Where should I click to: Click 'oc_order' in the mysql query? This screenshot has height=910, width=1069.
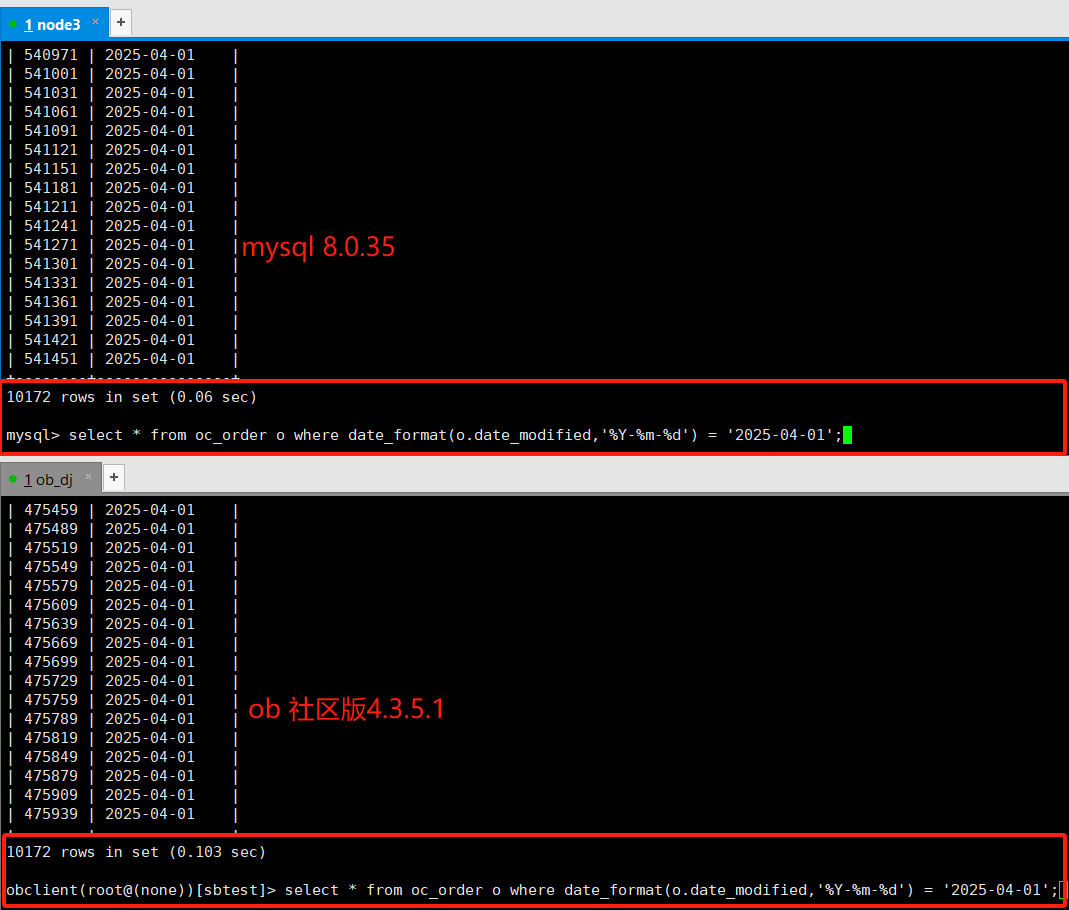(x=230, y=436)
